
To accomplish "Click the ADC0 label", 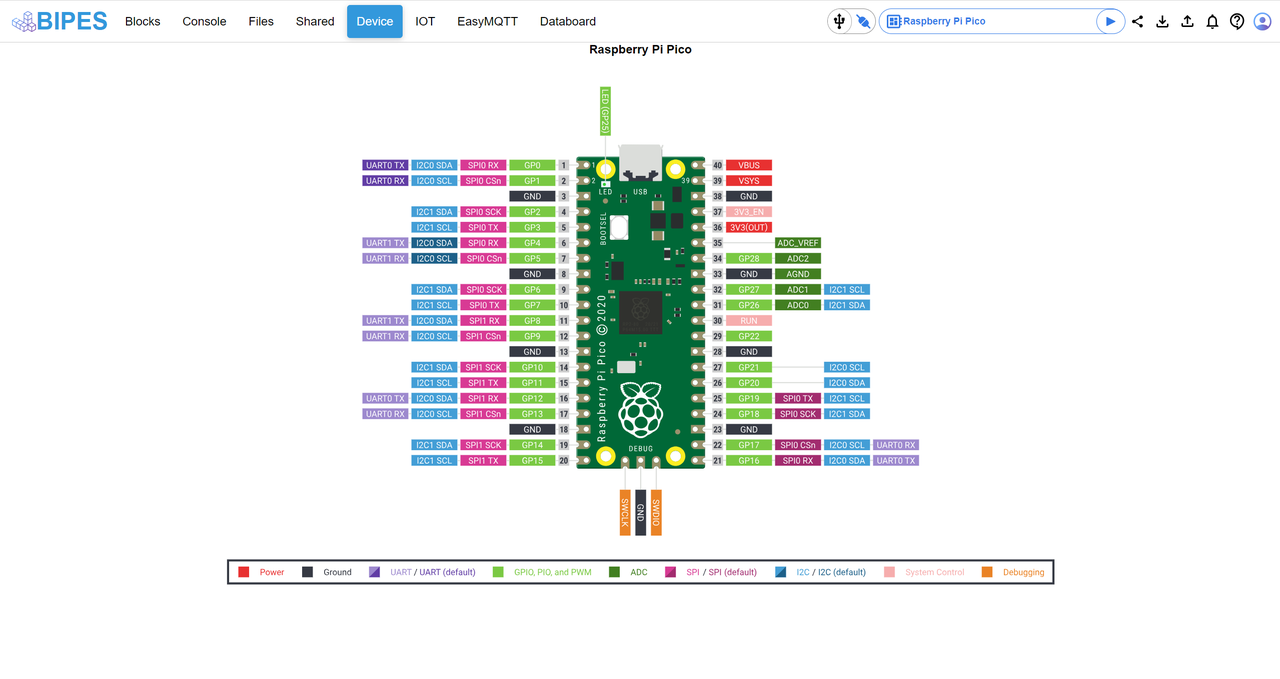I will [798, 305].
